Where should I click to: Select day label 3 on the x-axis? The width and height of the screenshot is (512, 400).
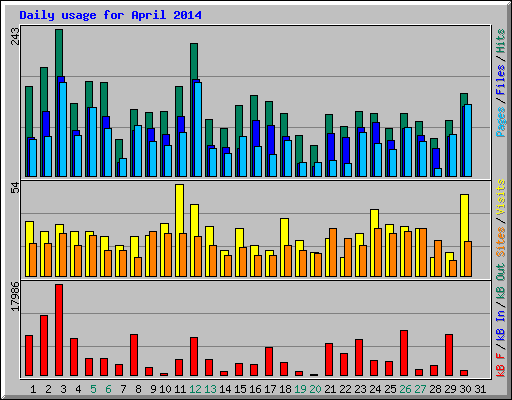(x=63, y=389)
